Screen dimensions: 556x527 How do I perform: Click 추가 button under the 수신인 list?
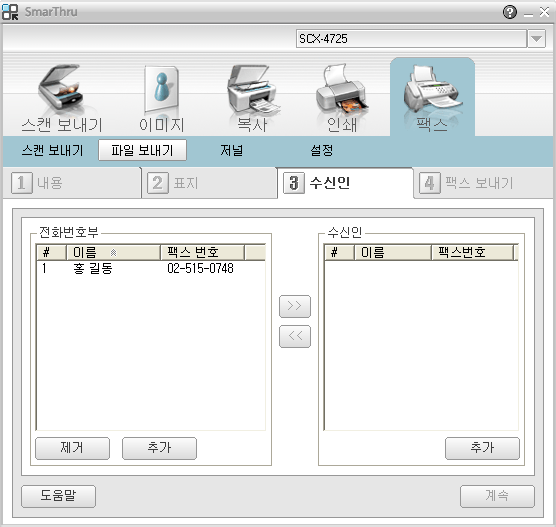pos(482,448)
